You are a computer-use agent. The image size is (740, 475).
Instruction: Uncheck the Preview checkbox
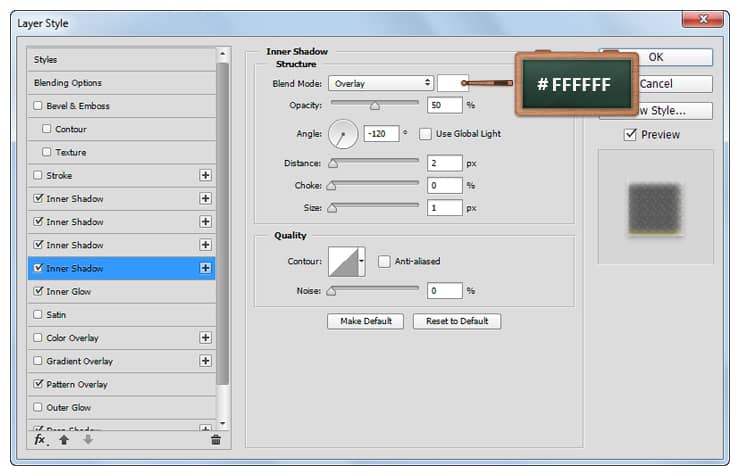[x=630, y=135]
